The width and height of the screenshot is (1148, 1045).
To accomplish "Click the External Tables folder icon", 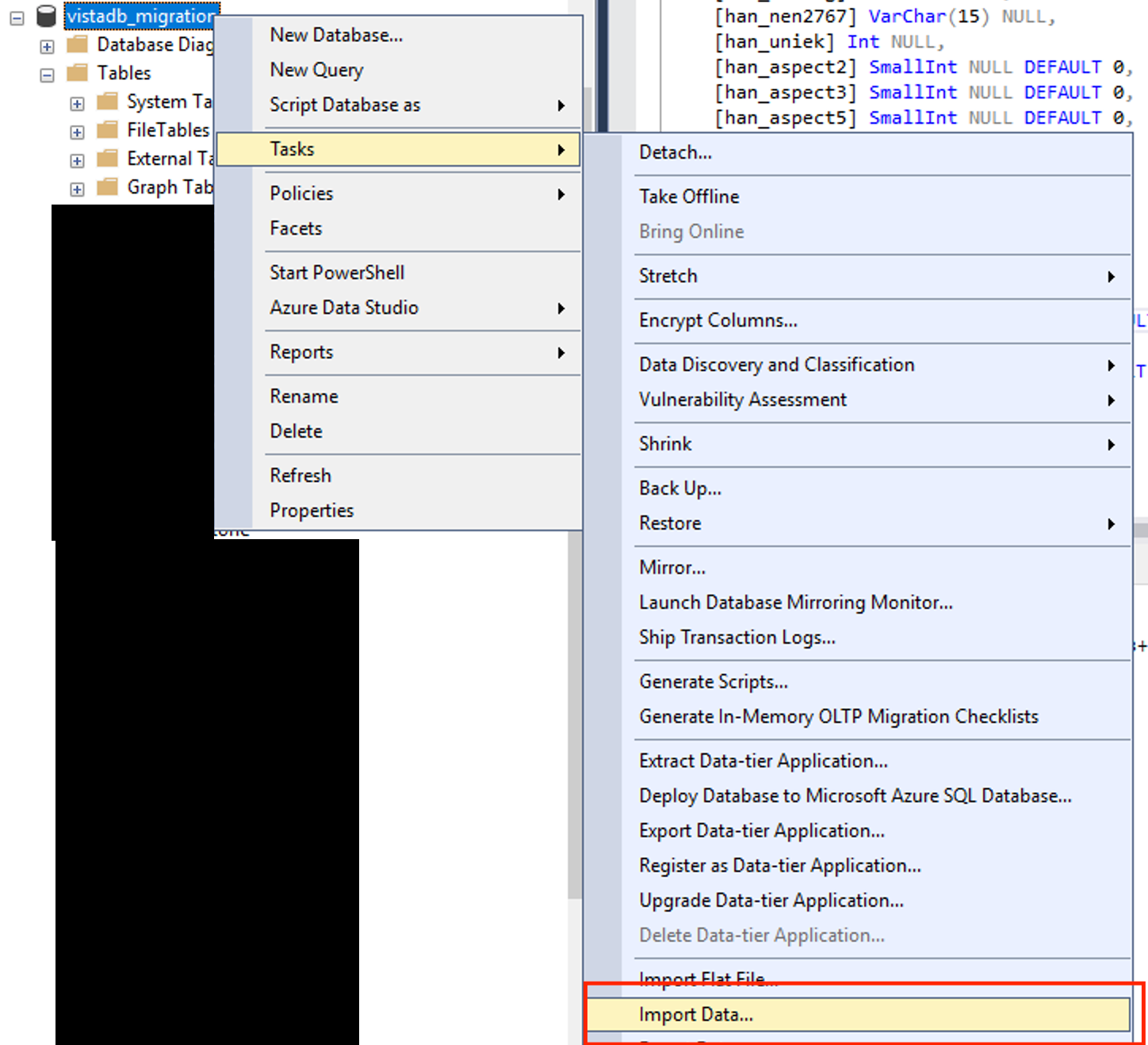I will 107,159.
